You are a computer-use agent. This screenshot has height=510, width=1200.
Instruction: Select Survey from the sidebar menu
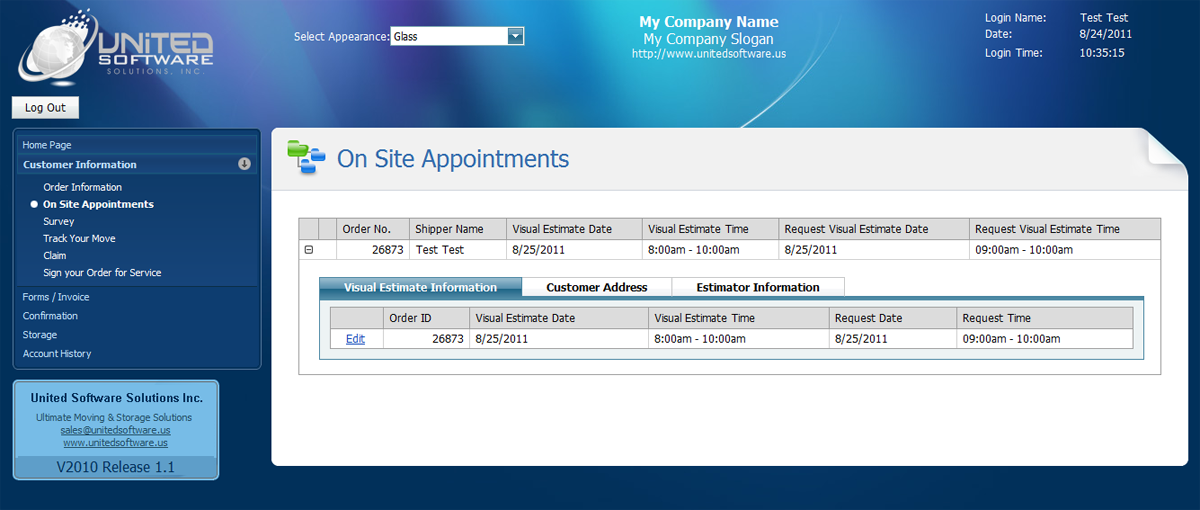59,221
